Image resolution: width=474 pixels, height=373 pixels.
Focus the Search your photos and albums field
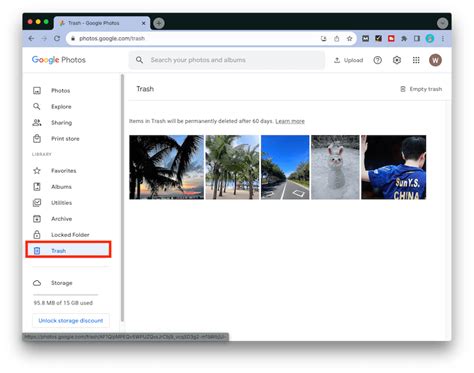point(227,60)
